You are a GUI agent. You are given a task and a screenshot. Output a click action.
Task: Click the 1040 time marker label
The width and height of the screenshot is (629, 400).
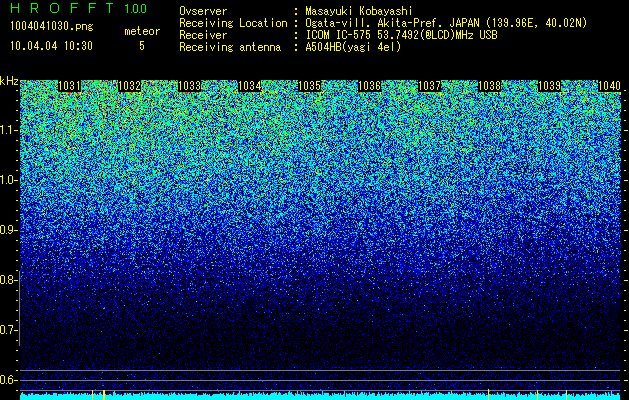pyautogui.click(x=609, y=86)
